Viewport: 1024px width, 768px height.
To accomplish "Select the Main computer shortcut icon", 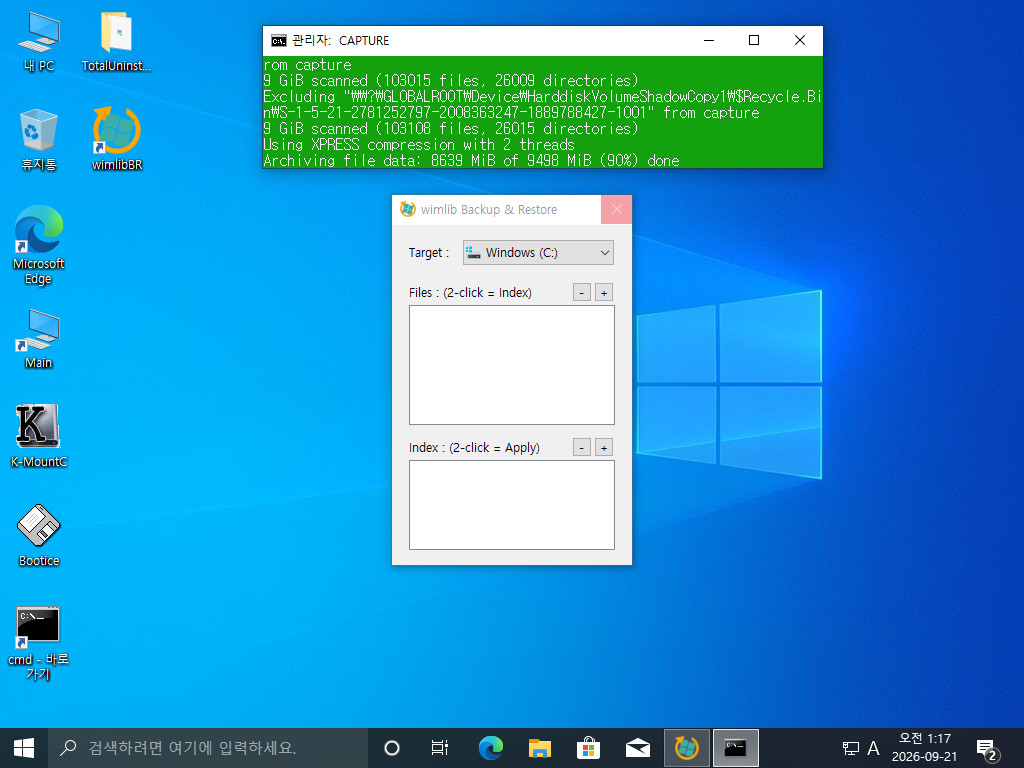I will click(x=39, y=338).
